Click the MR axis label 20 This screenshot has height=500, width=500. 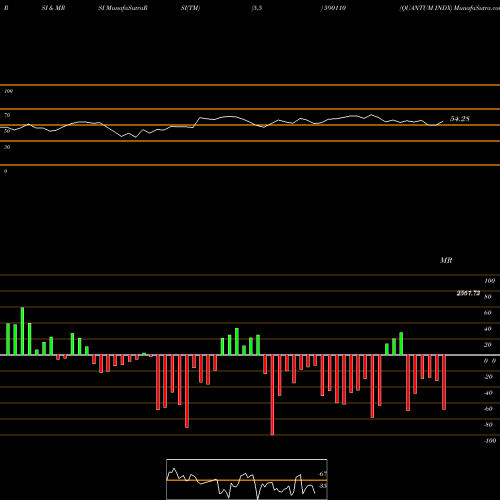[488, 345]
